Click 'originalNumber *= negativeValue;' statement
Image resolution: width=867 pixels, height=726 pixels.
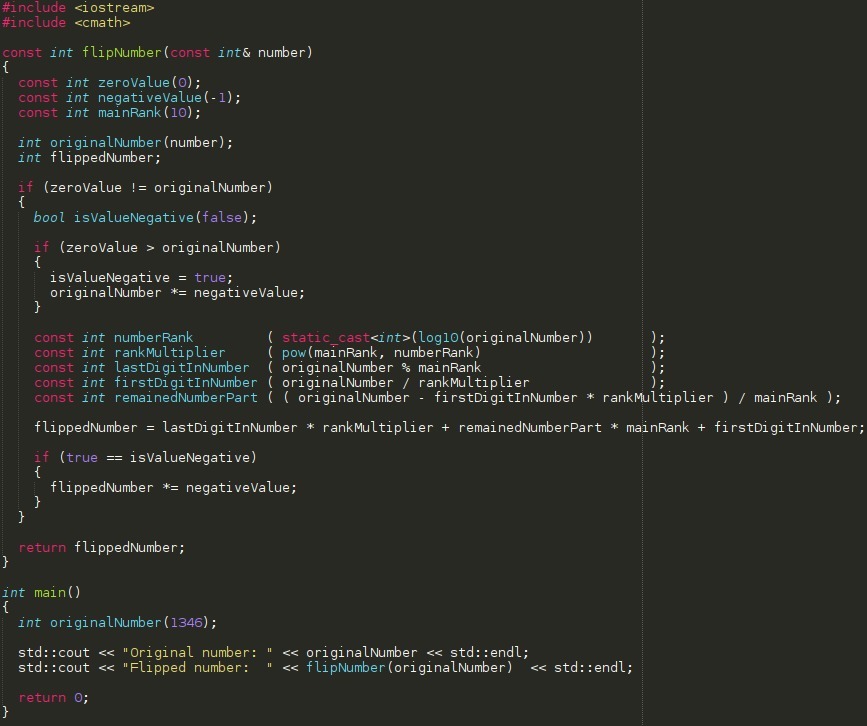point(177,293)
